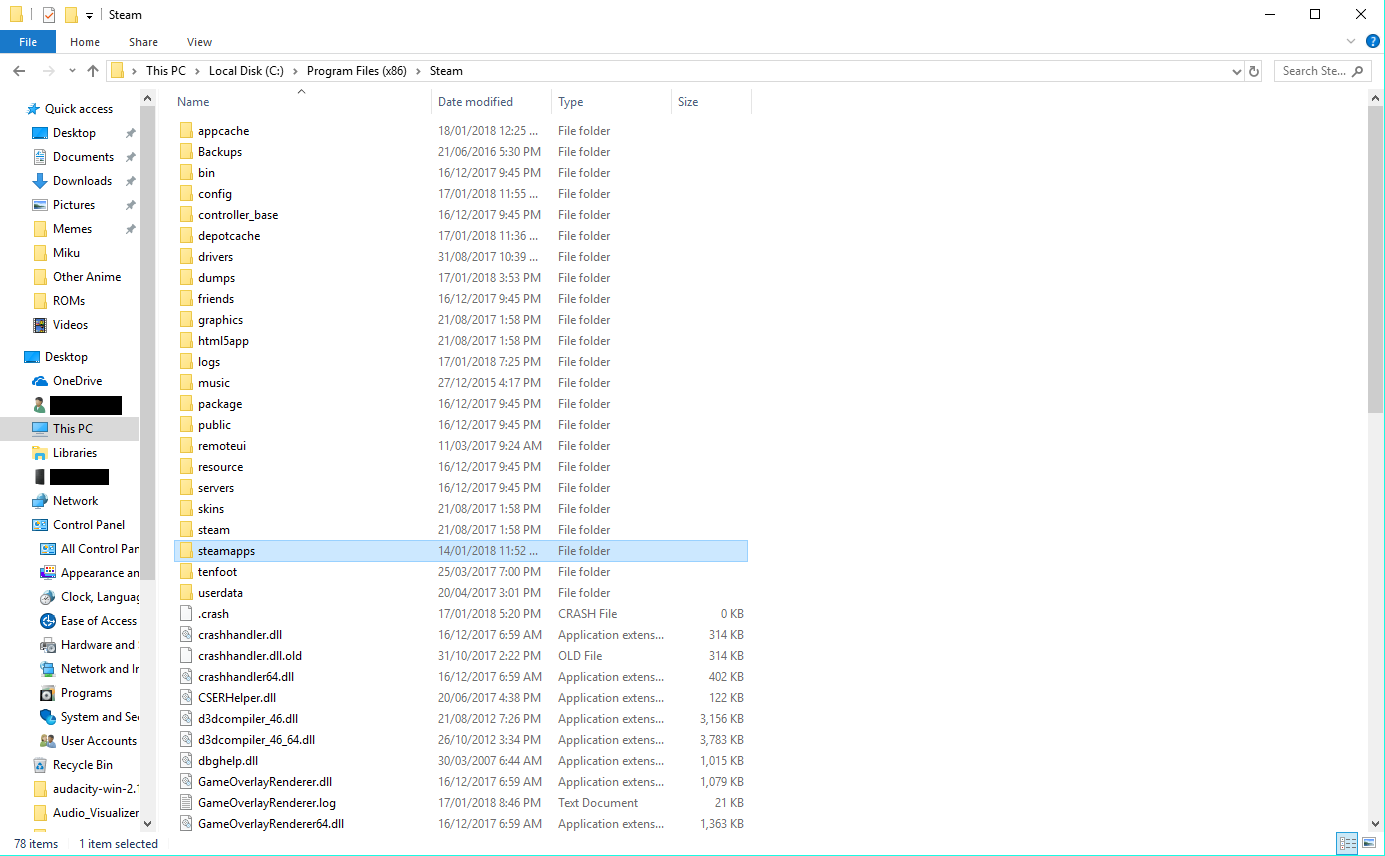Click the Up one level arrow
Viewport: 1385px width, 856px height.
(x=93, y=71)
